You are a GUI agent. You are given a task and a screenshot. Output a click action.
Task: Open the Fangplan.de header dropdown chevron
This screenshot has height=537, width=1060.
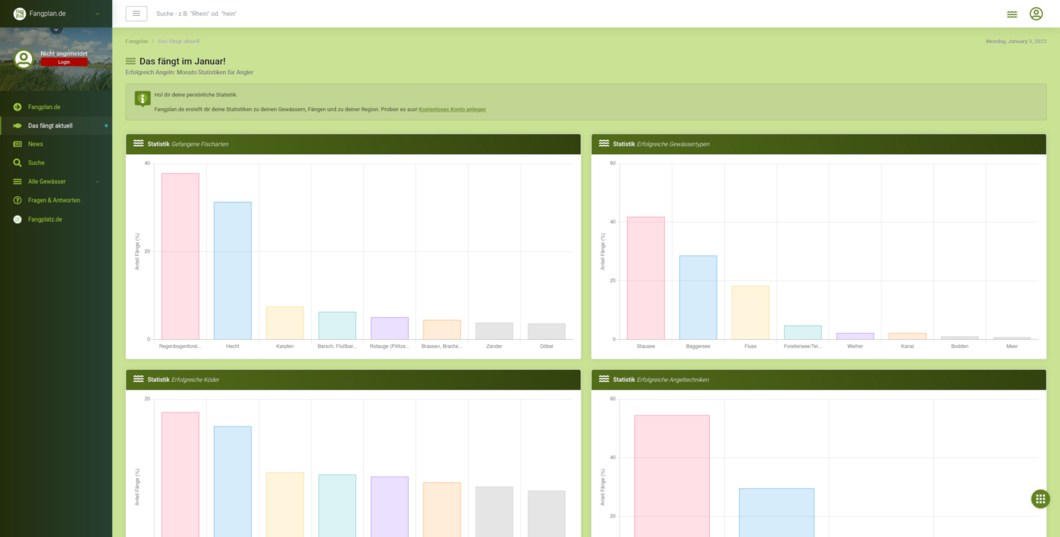pos(97,14)
